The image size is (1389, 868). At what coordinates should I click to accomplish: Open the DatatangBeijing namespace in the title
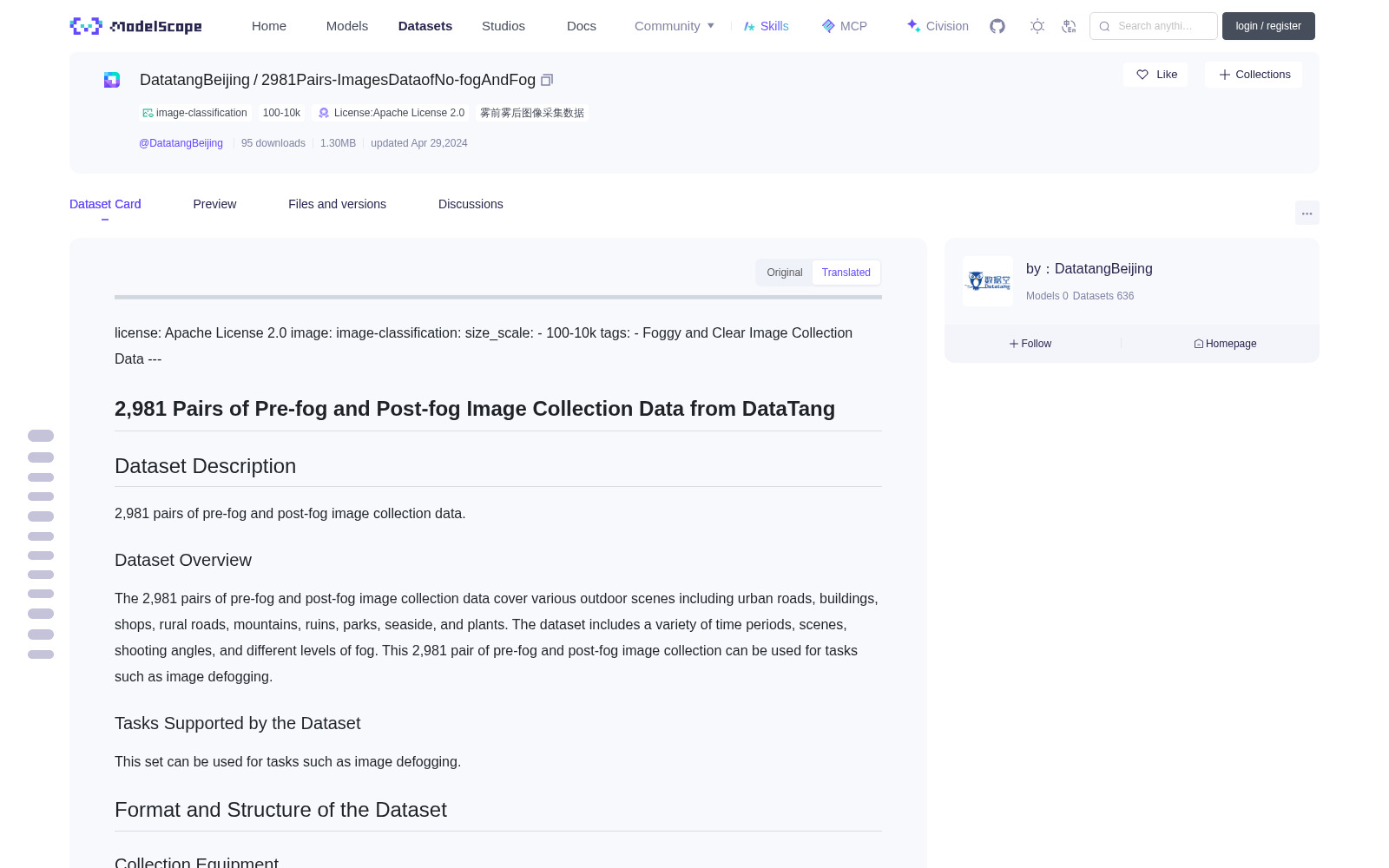pyautogui.click(x=194, y=80)
